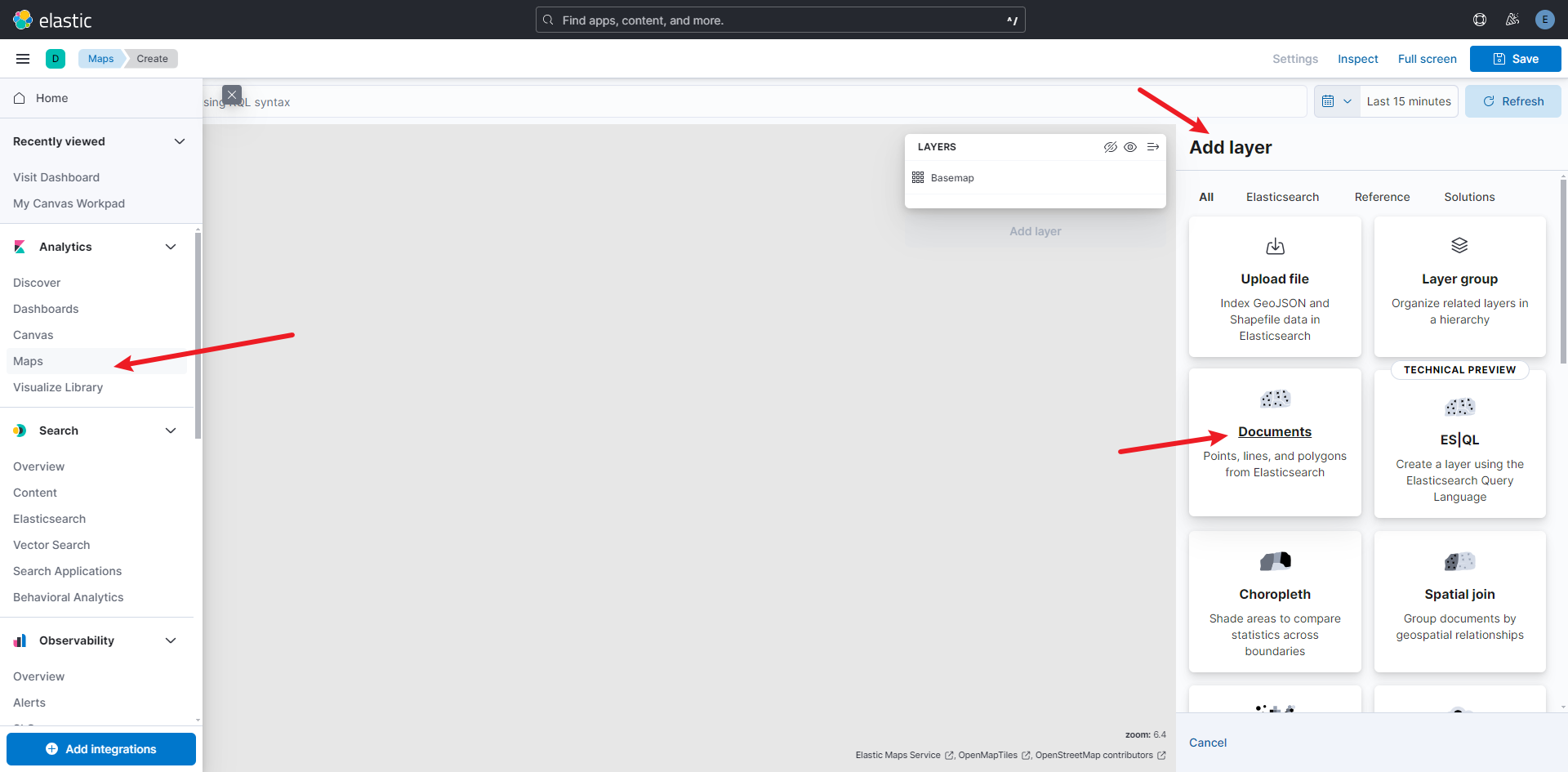Open the help life-ring icon
Viewport: 1568px width, 772px height.
[1480, 20]
